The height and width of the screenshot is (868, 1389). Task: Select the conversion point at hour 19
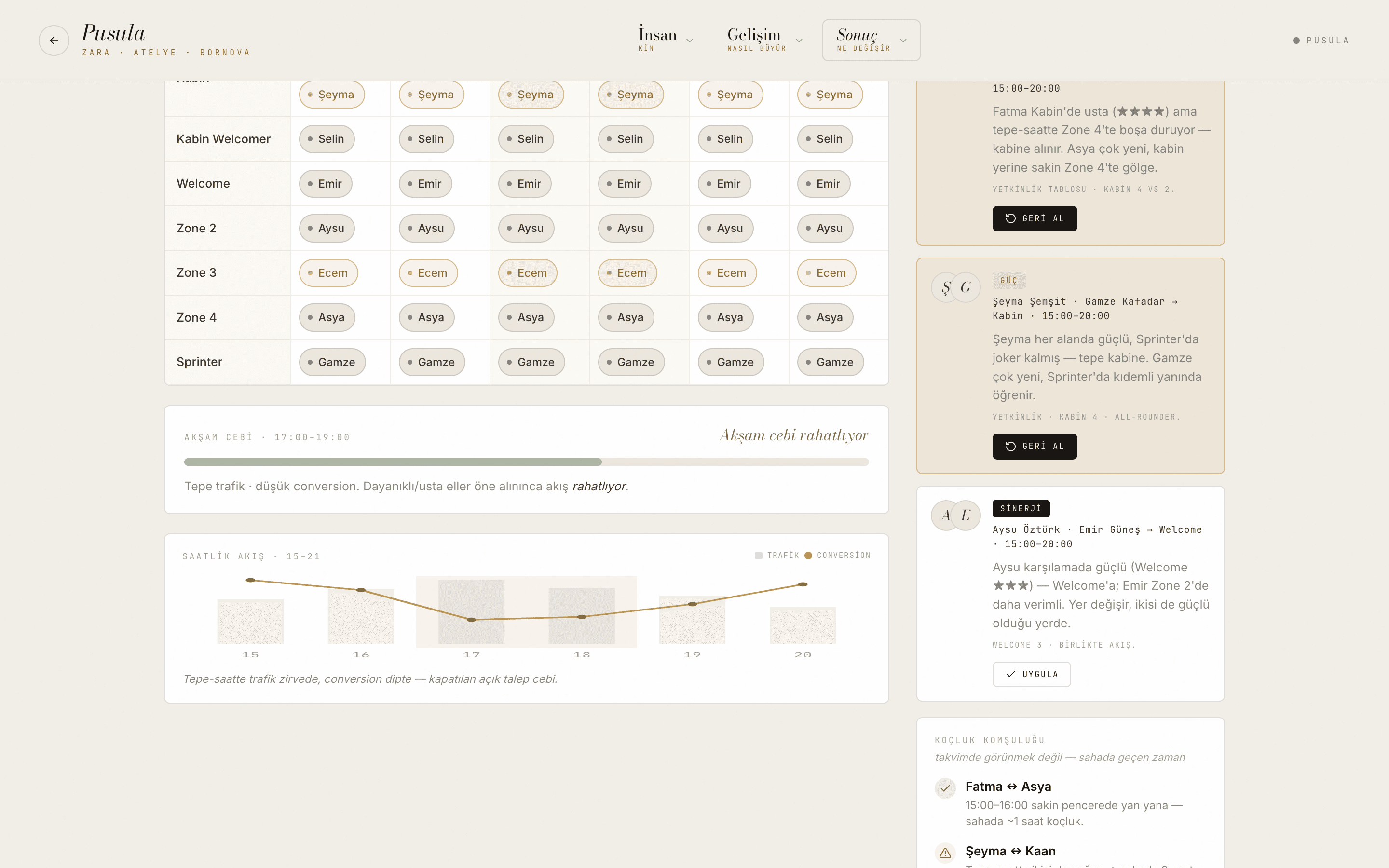coord(692,604)
